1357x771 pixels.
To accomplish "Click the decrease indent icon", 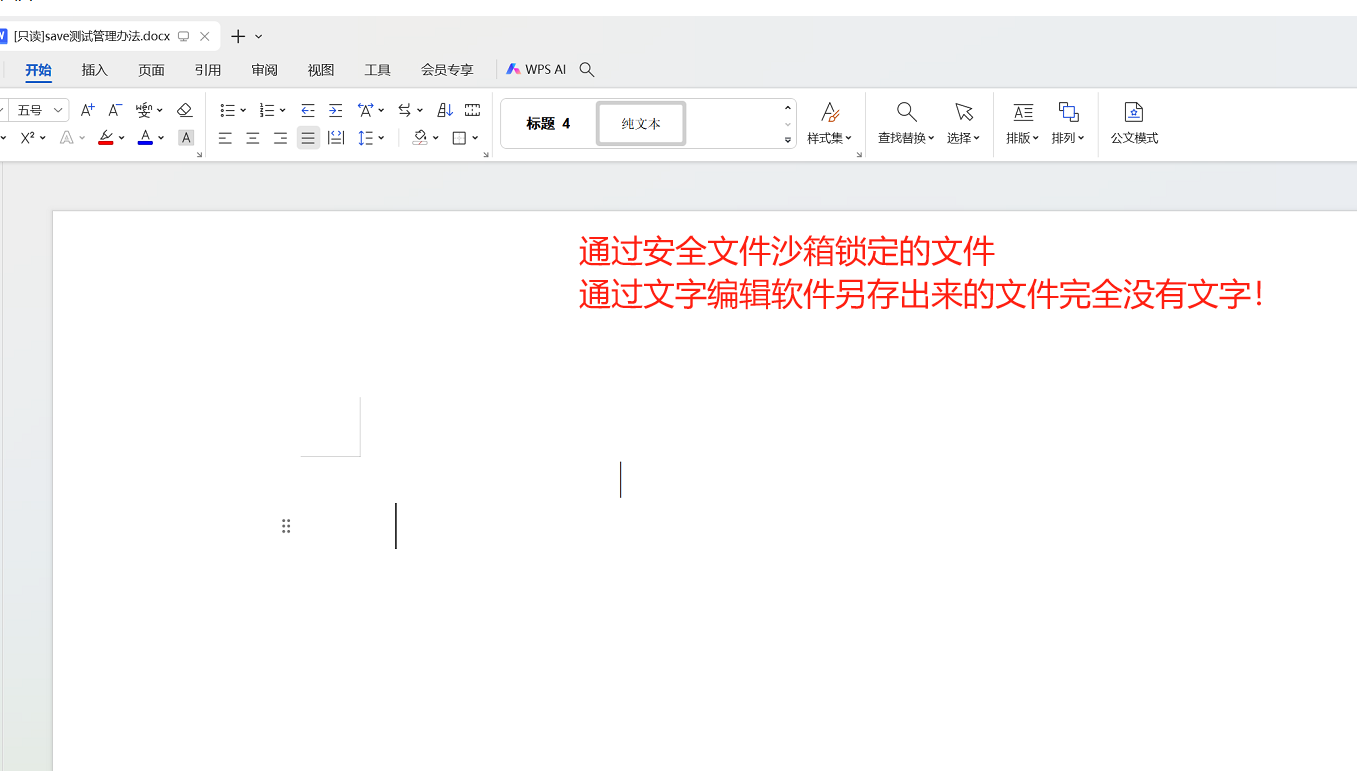I will [308, 110].
